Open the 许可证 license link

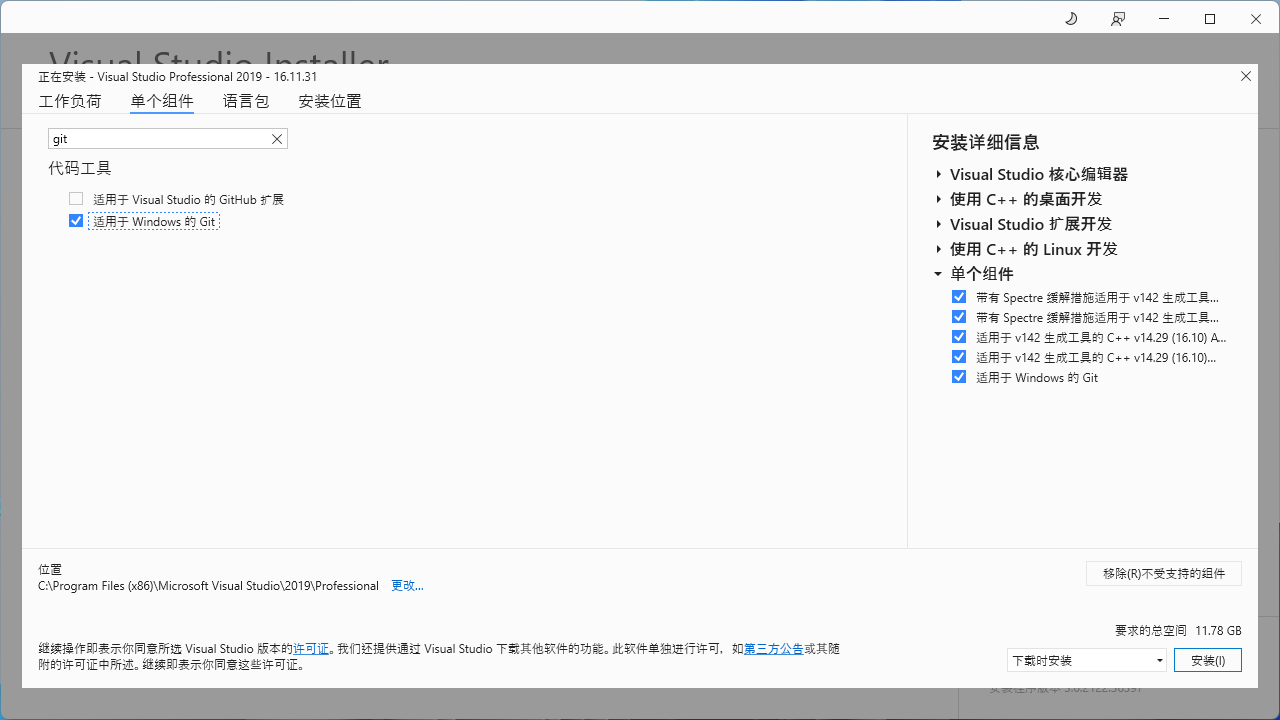311,649
